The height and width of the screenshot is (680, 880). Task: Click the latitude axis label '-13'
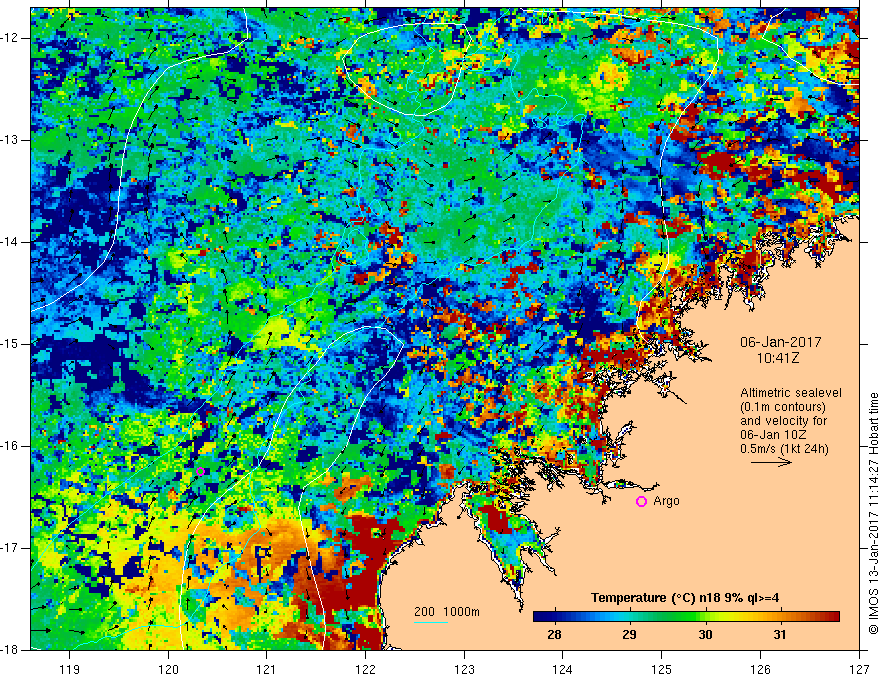click(11, 140)
